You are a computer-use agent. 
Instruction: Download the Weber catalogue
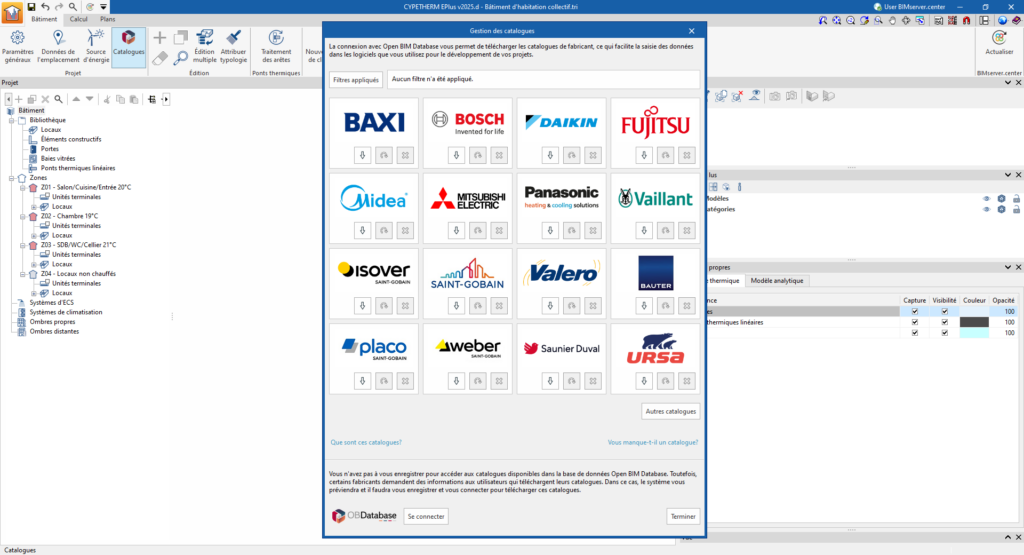point(456,381)
